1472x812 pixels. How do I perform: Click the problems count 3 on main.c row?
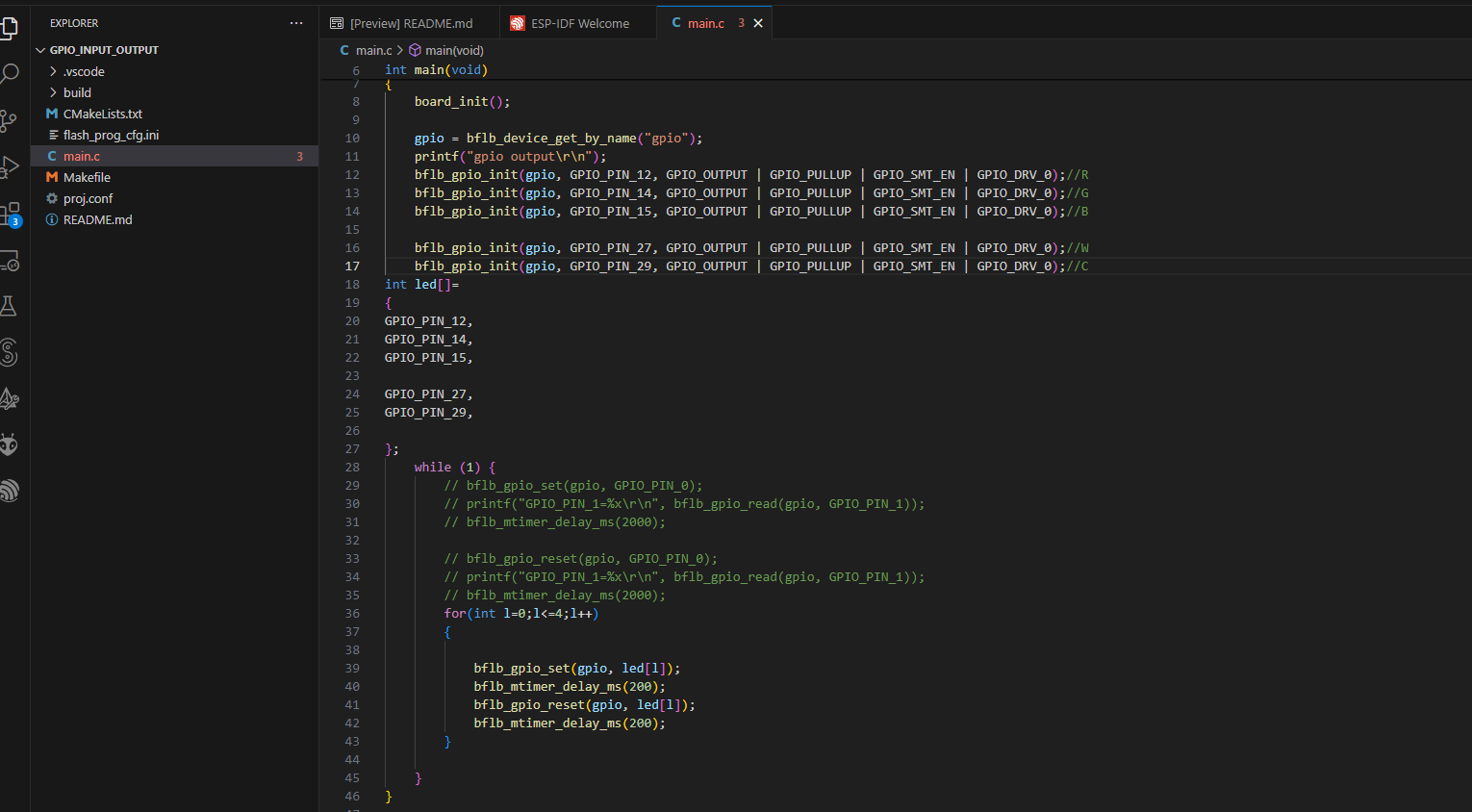[x=299, y=156]
